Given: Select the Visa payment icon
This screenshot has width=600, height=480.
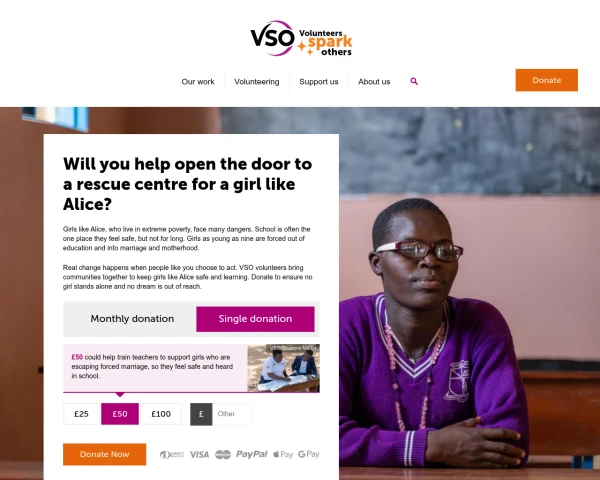Looking at the screenshot, I should (x=199, y=454).
